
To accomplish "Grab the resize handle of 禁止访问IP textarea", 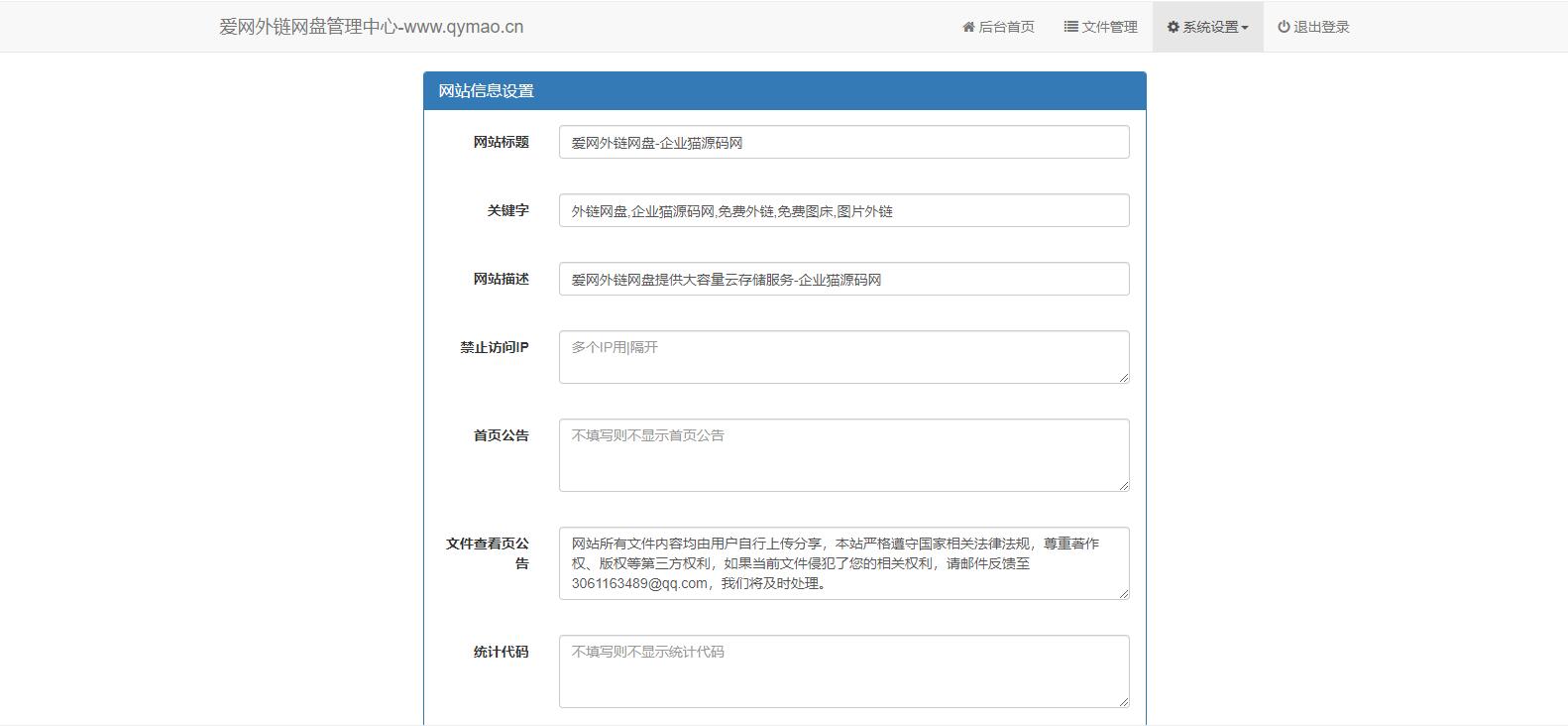I will [1124, 378].
